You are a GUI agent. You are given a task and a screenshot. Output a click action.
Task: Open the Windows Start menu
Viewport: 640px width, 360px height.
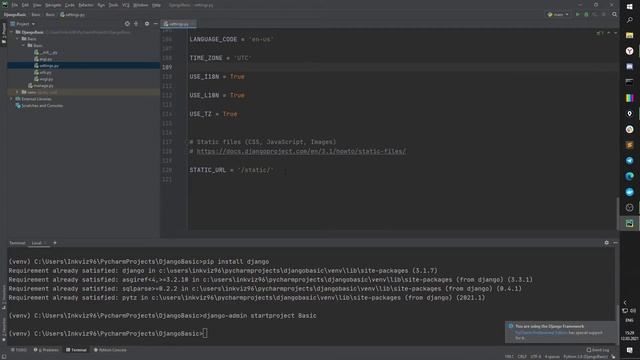coord(629,6)
